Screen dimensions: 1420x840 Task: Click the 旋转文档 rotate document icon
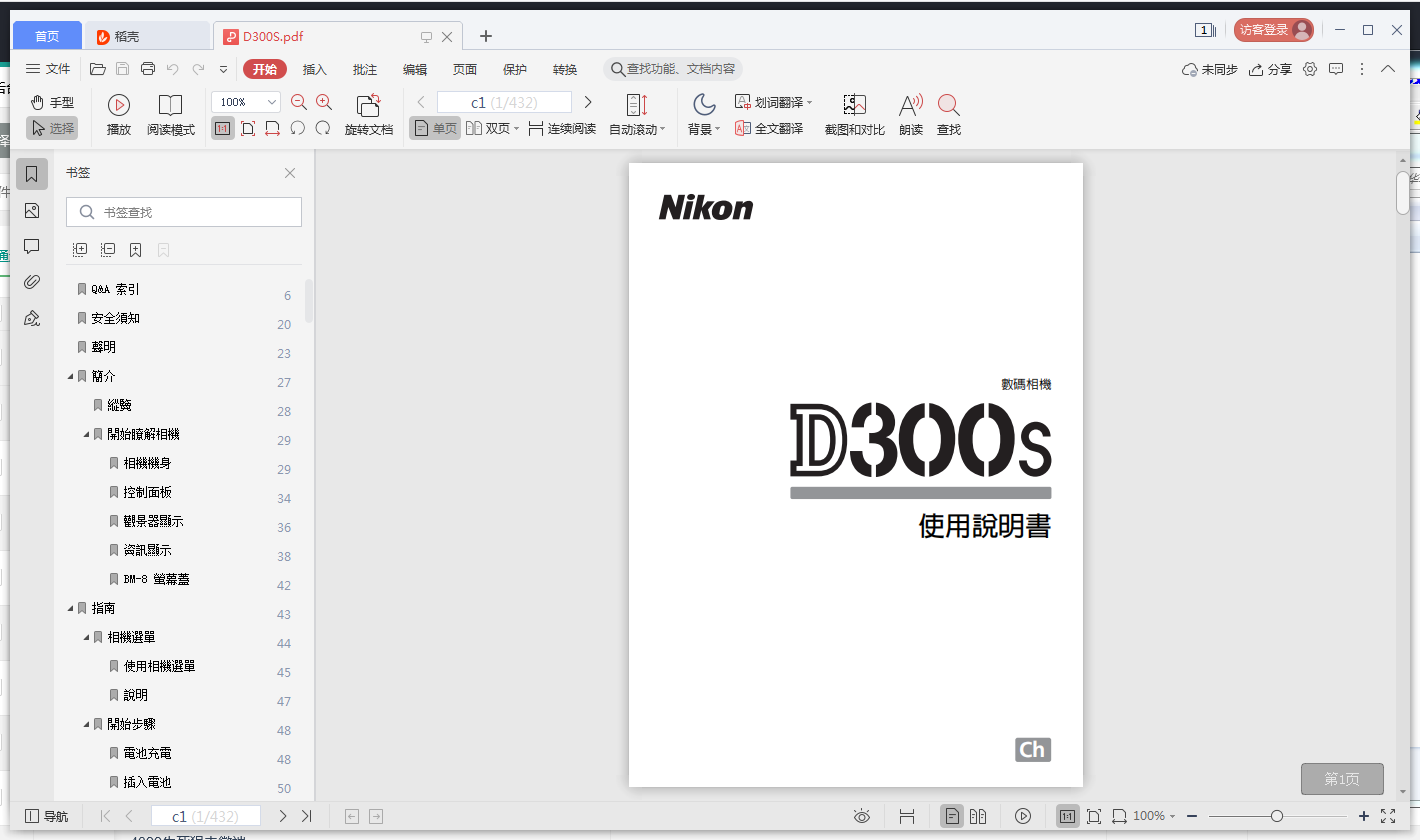(369, 113)
